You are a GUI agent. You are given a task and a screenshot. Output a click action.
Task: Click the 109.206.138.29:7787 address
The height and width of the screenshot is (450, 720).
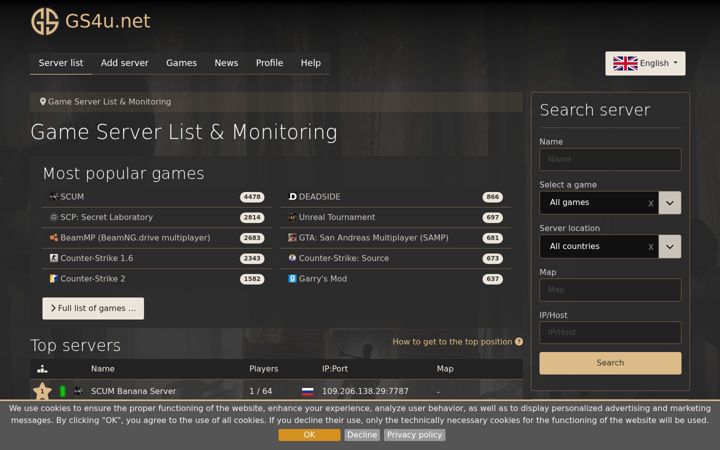tap(365, 391)
